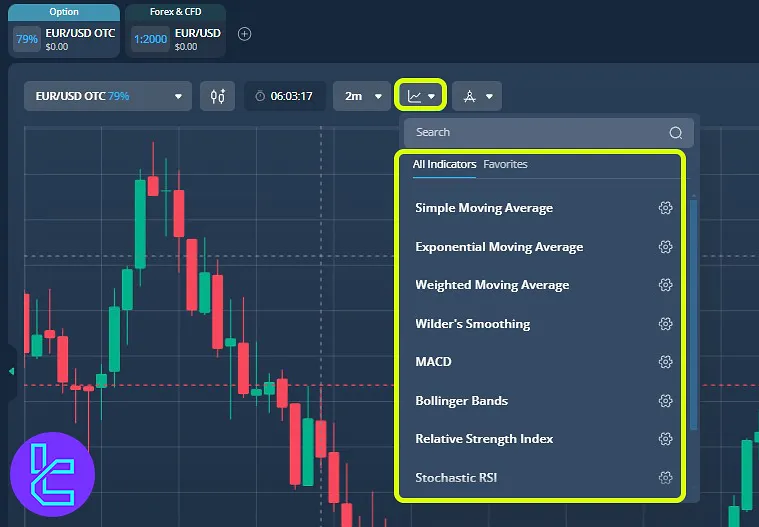Image resolution: width=759 pixels, height=527 pixels.
Task: Click the 06:03:17 timer display
Action: (x=285, y=96)
